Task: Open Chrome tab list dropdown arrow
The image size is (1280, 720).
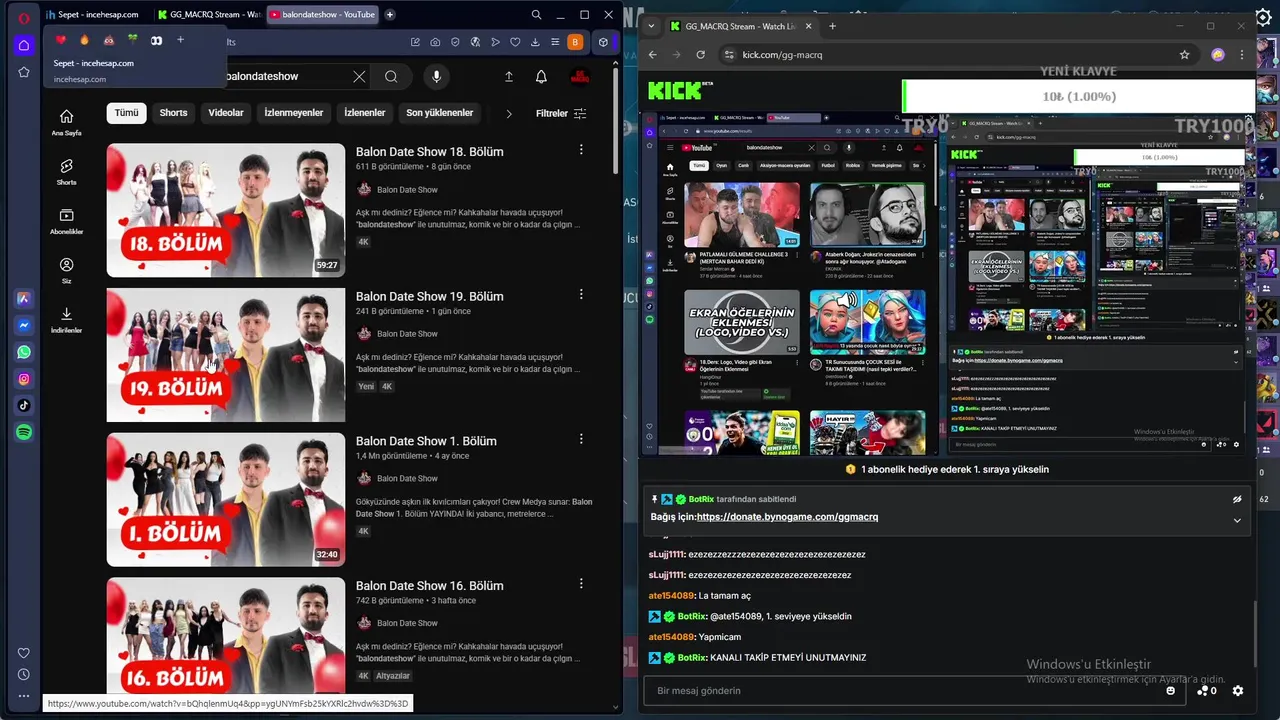Action: point(652,26)
